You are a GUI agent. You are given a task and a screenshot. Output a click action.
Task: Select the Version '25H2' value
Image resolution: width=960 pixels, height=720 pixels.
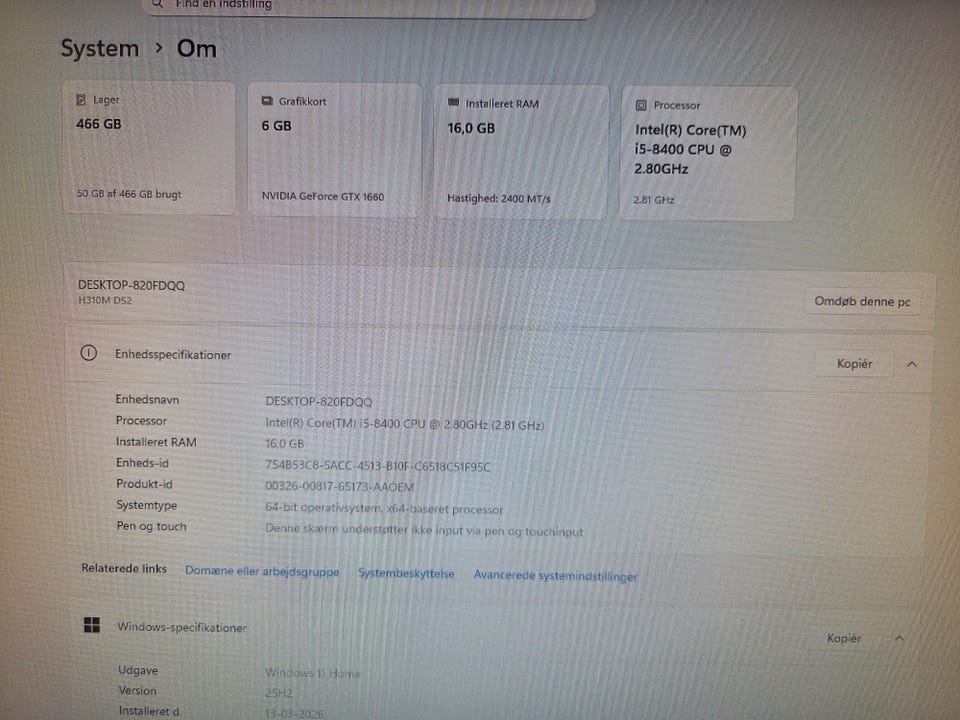pyautogui.click(x=279, y=693)
